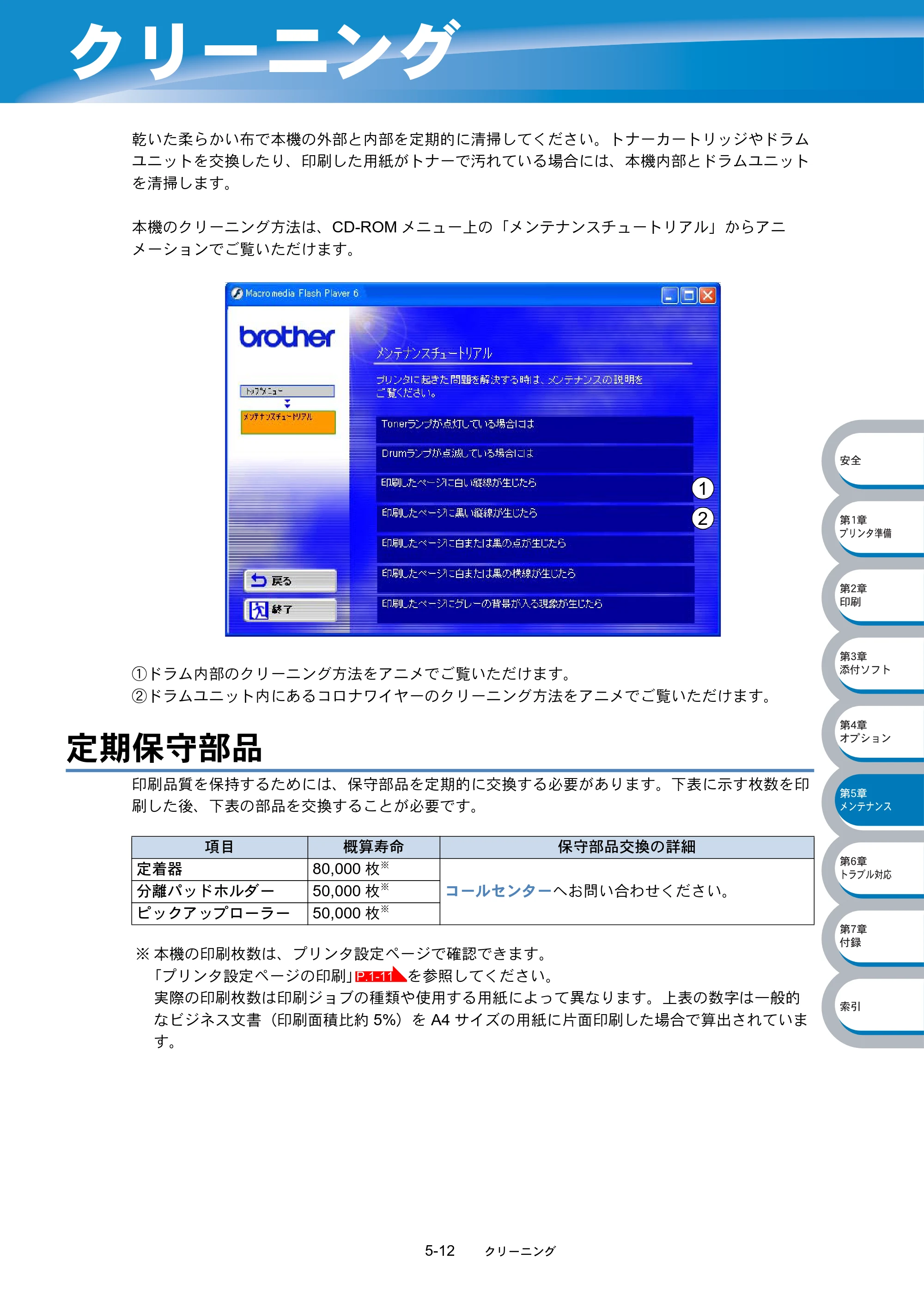Click the 定着器 table cell
Image resolution: width=924 pixels, height=1308 pixels.
220,870
